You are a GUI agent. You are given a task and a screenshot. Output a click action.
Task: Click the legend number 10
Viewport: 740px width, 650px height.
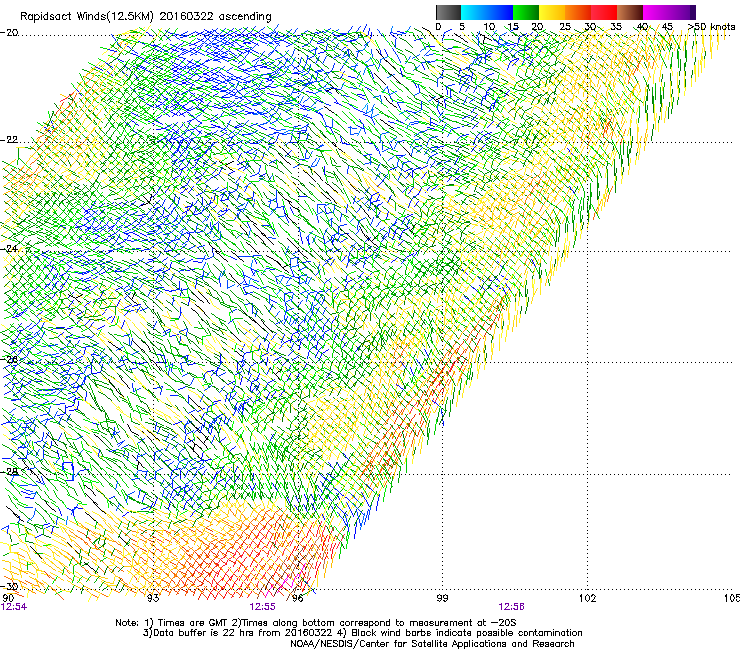[x=489, y=27]
